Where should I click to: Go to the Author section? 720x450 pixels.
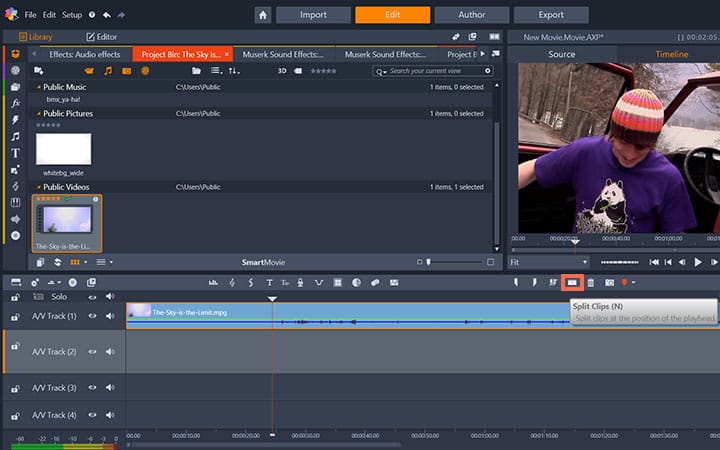(472, 15)
